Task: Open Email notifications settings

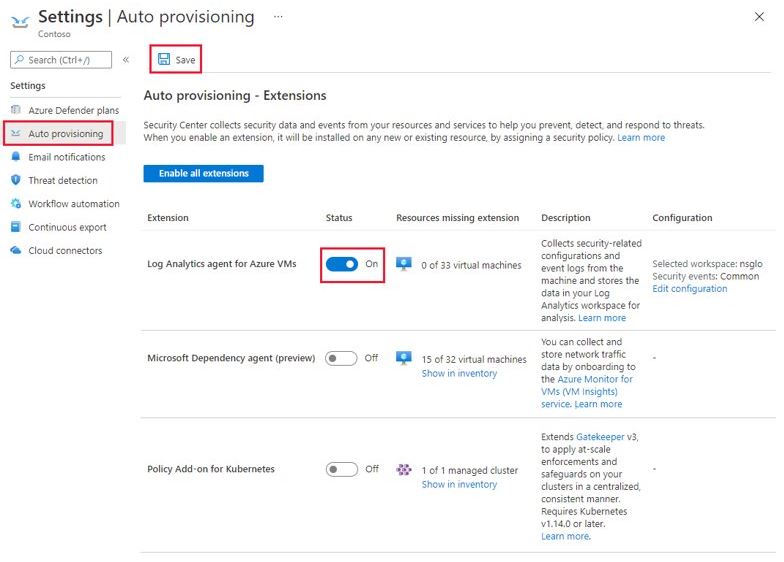Action: coord(65,157)
